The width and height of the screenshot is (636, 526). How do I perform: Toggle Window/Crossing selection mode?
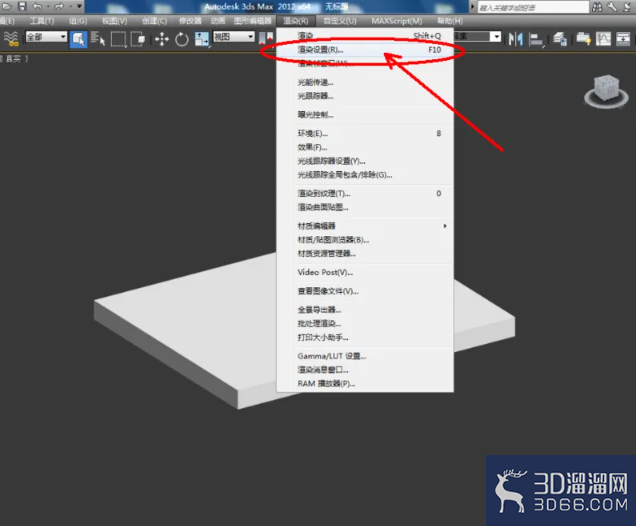click(x=138, y=39)
